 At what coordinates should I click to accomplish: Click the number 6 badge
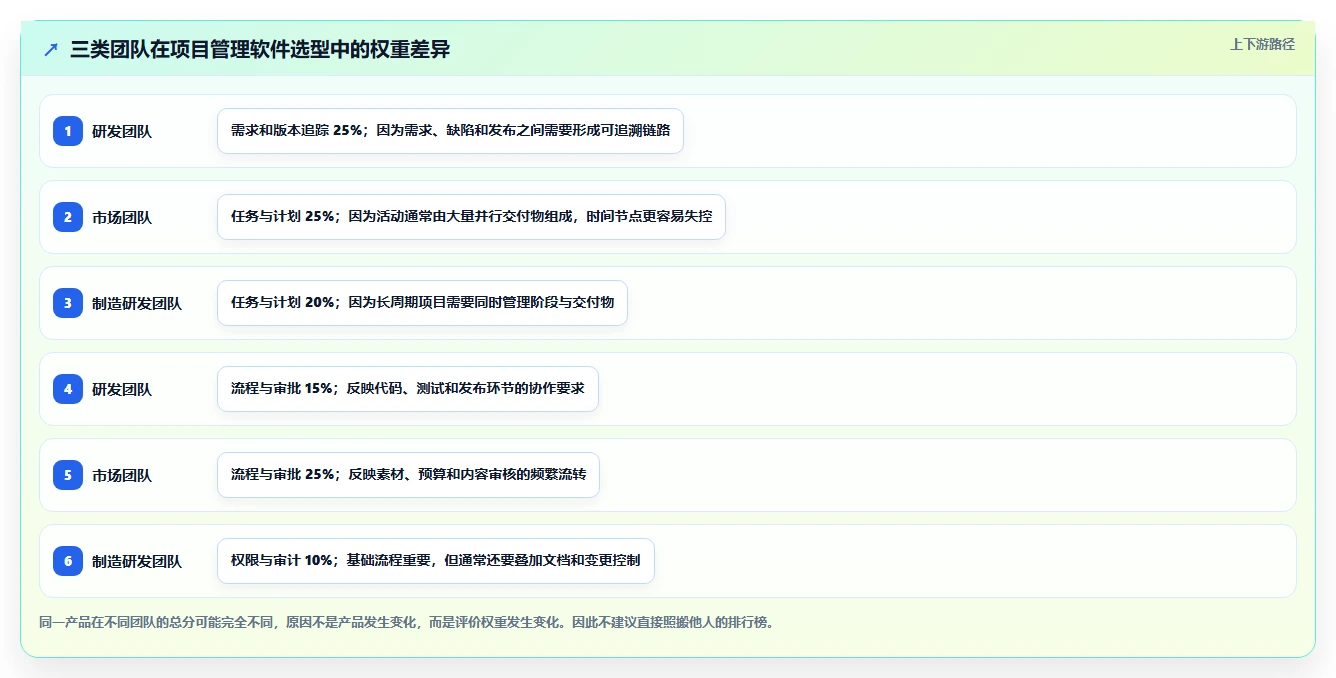click(68, 561)
